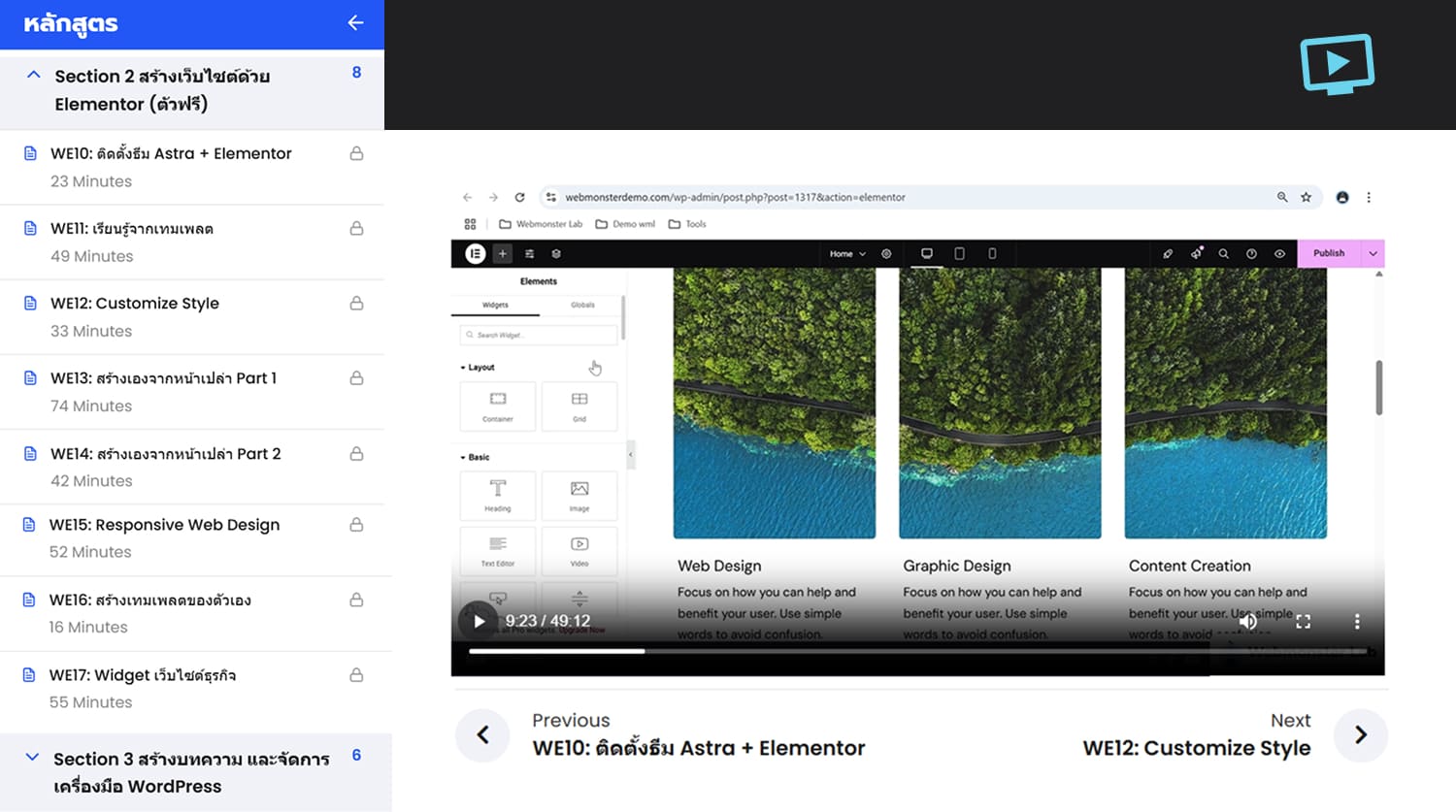This screenshot has height=812, width=1456.
Task: Go to next lesson arrow button
Action: (1361, 734)
